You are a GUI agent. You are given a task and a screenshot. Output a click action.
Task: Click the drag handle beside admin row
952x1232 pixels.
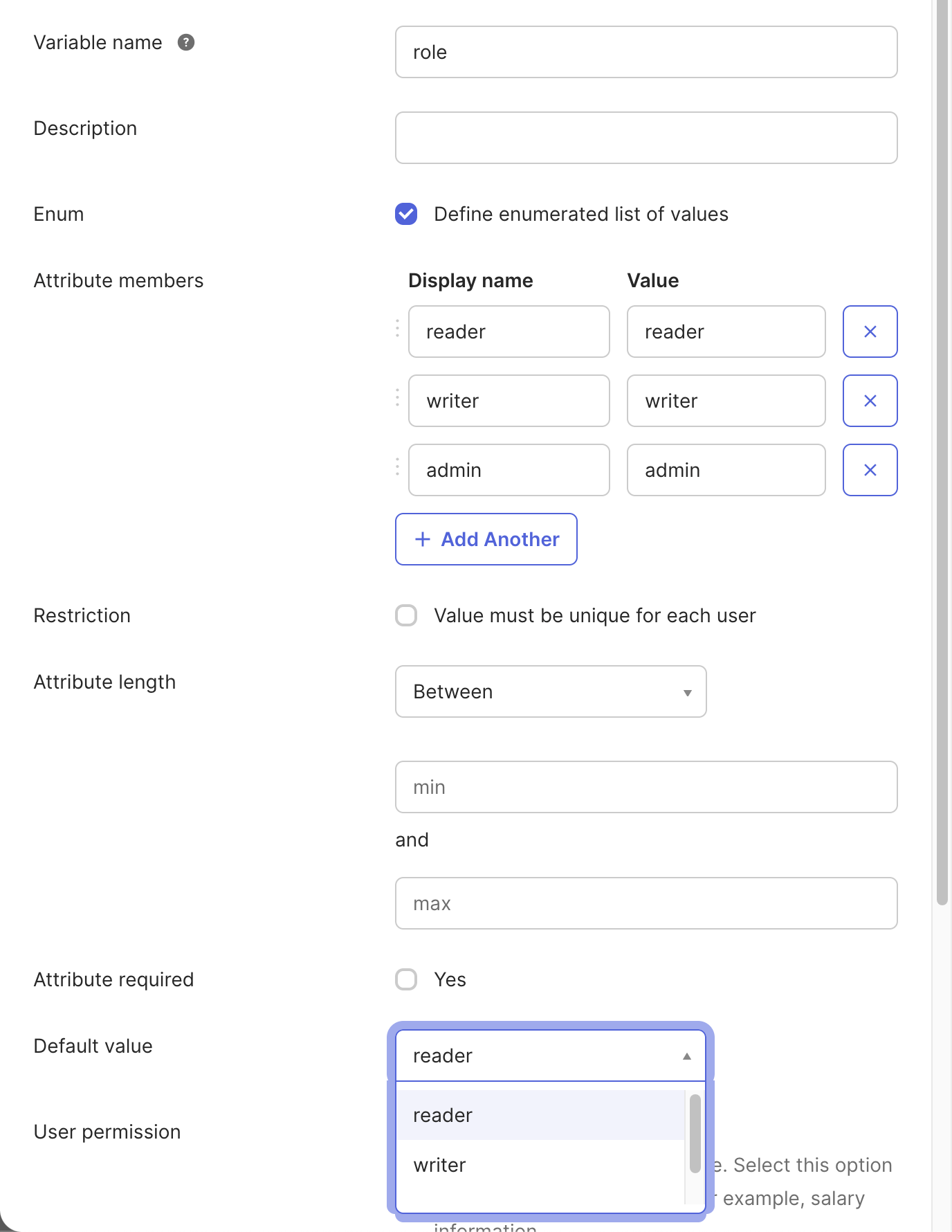397,467
